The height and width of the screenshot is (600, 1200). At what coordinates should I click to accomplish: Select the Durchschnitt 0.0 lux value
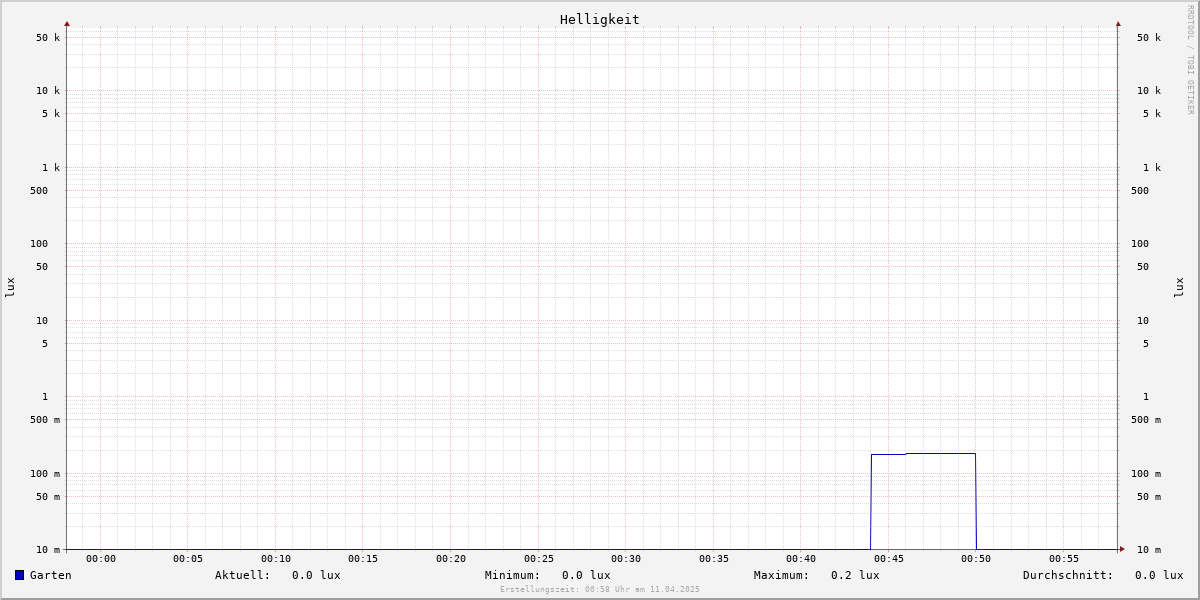tap(1159, 575)
